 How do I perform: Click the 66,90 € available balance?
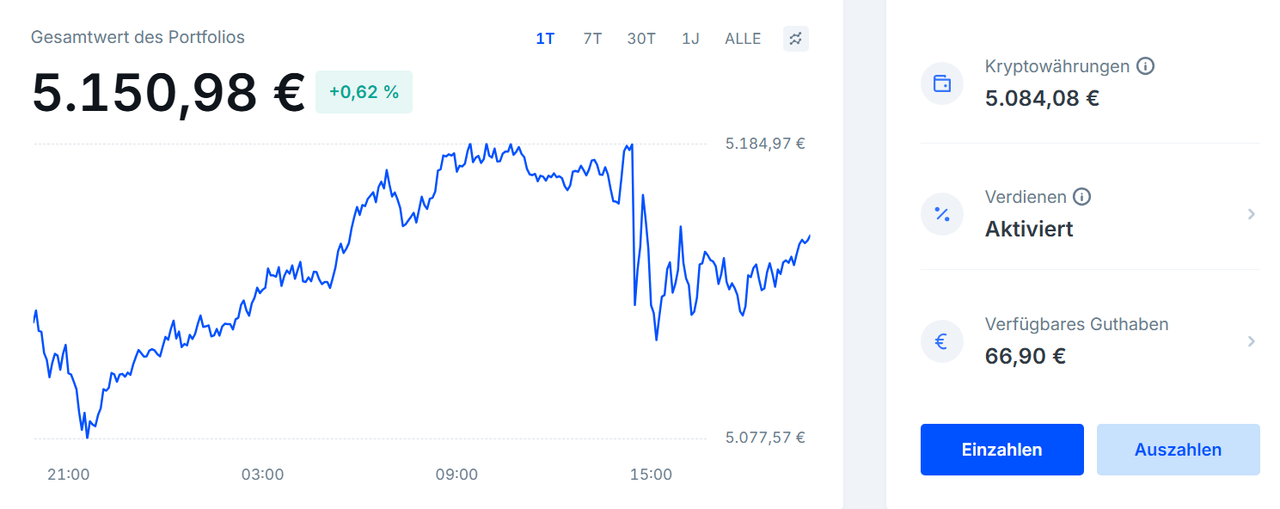[1025, 356]
